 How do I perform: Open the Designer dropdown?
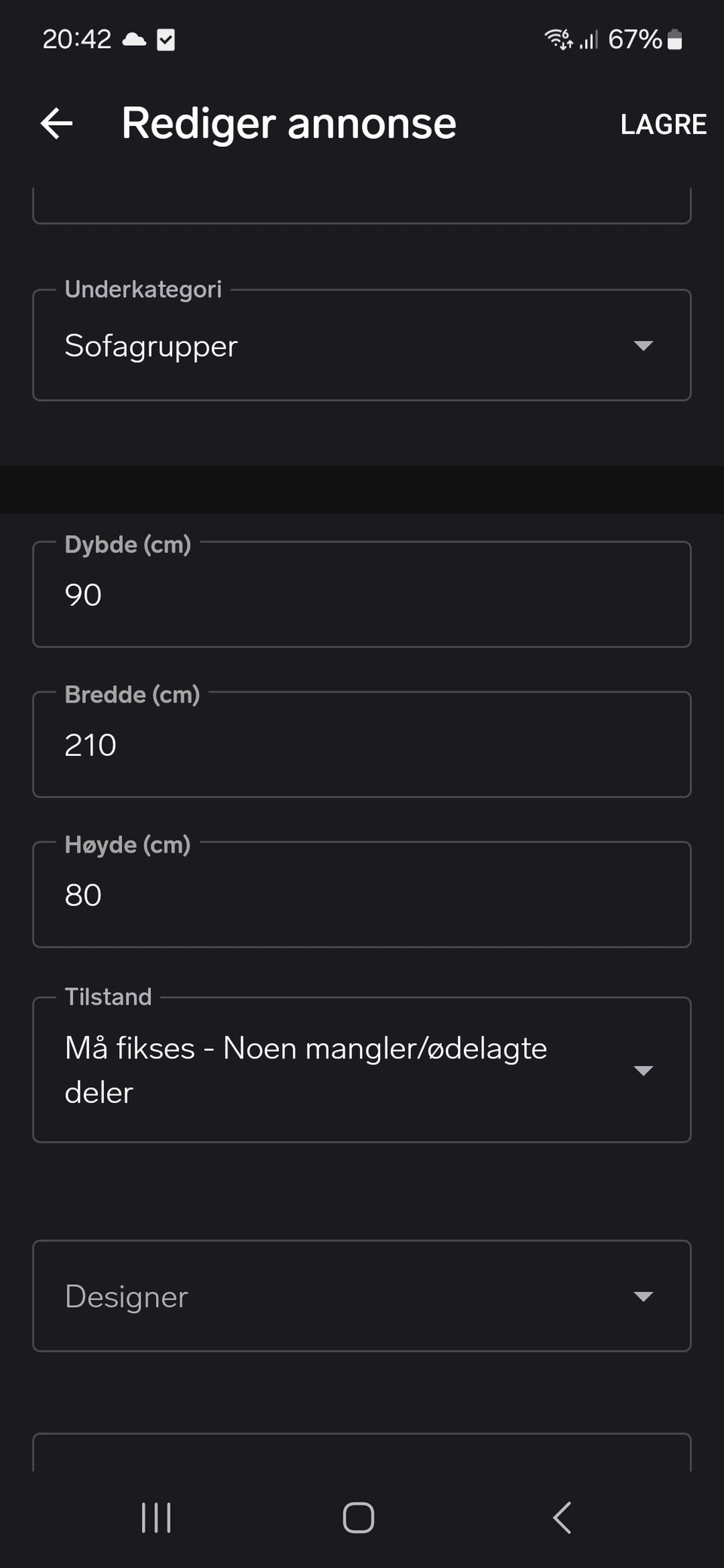[x=361, y=1296]
